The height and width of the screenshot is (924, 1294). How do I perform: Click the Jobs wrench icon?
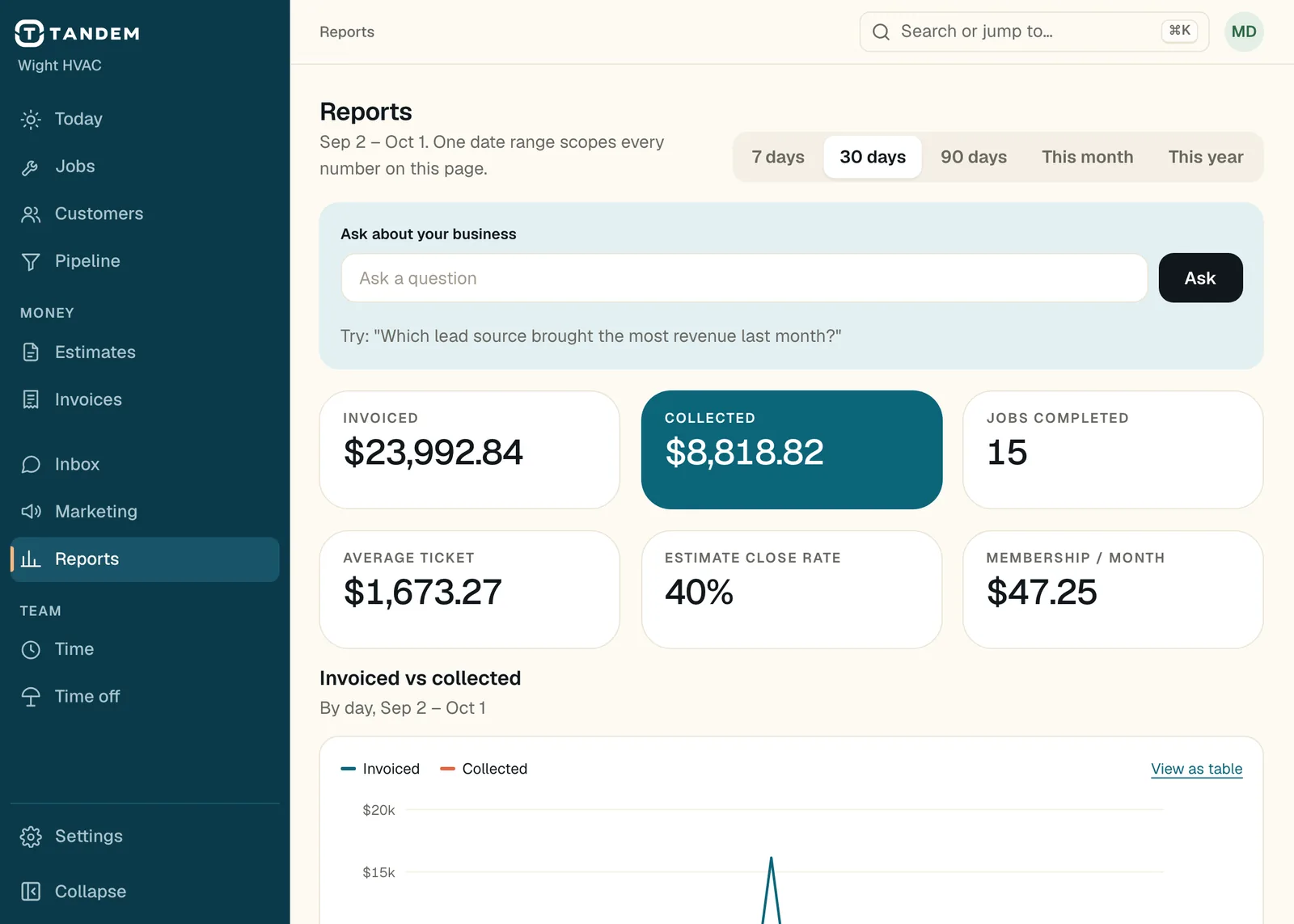[x=31, y=167]
